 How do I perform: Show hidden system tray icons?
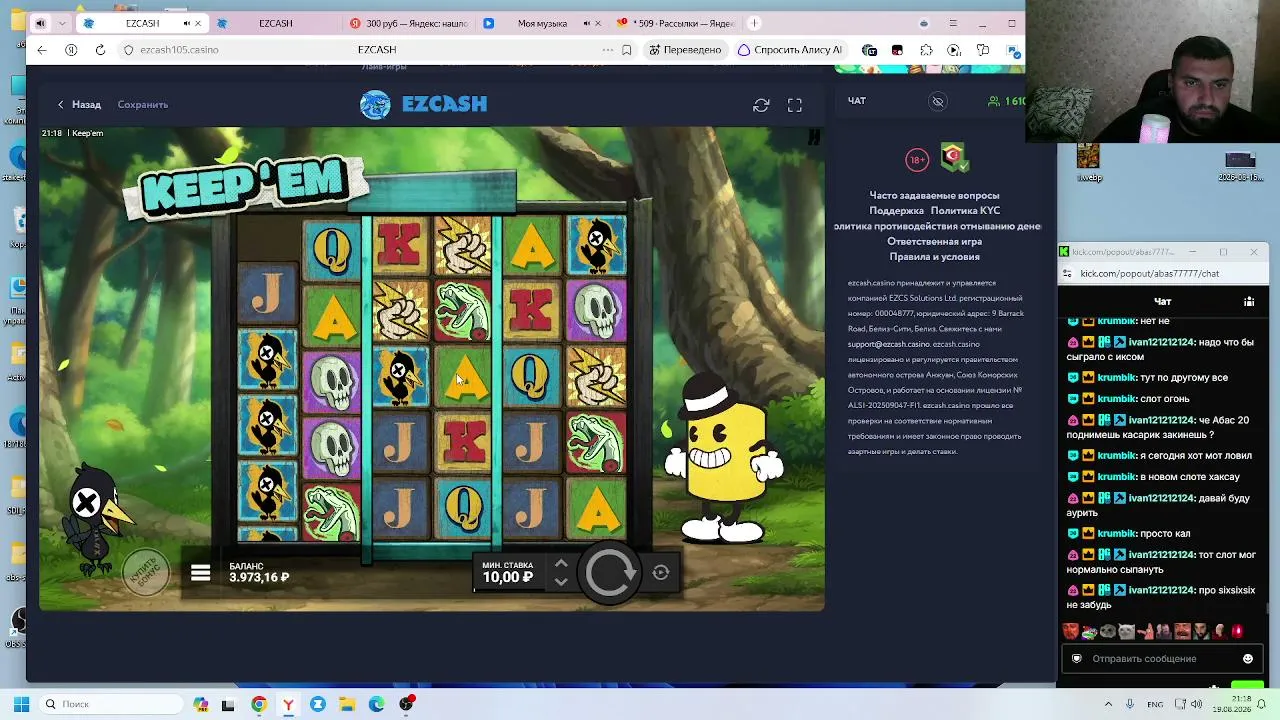pyautogui.click(x=1108, y=704)
